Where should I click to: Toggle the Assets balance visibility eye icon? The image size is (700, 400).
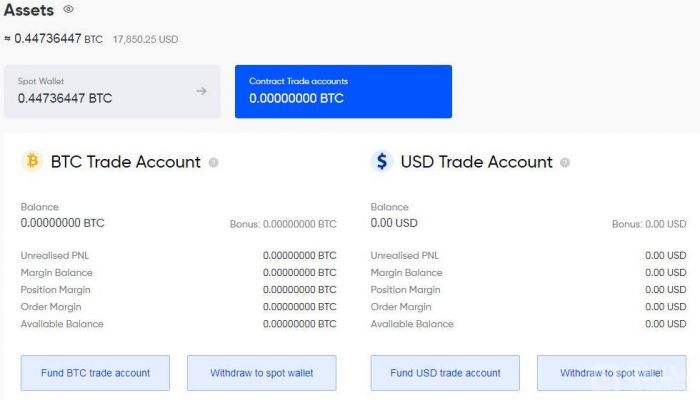tap(68, 9)
